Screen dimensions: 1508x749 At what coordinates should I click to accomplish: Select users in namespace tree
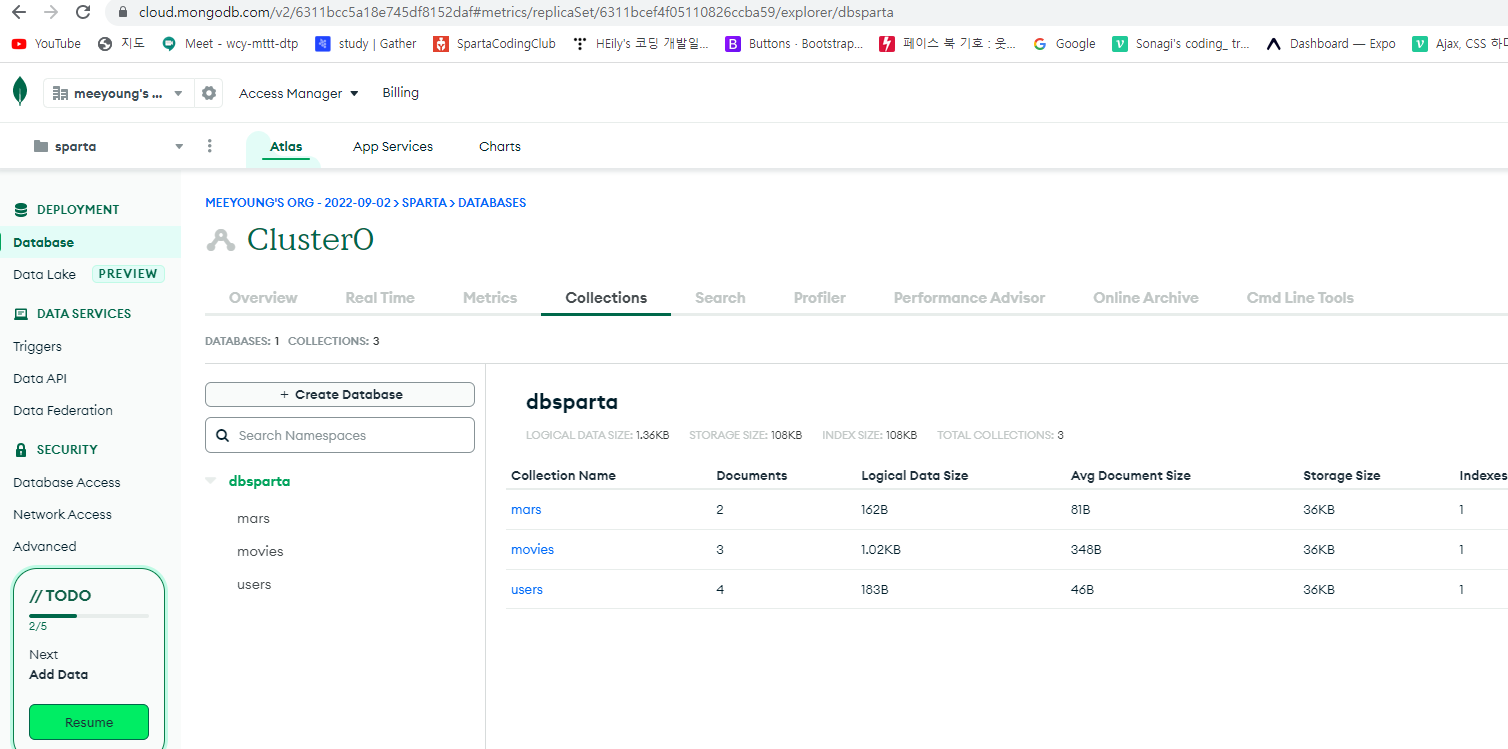(254, 585)
